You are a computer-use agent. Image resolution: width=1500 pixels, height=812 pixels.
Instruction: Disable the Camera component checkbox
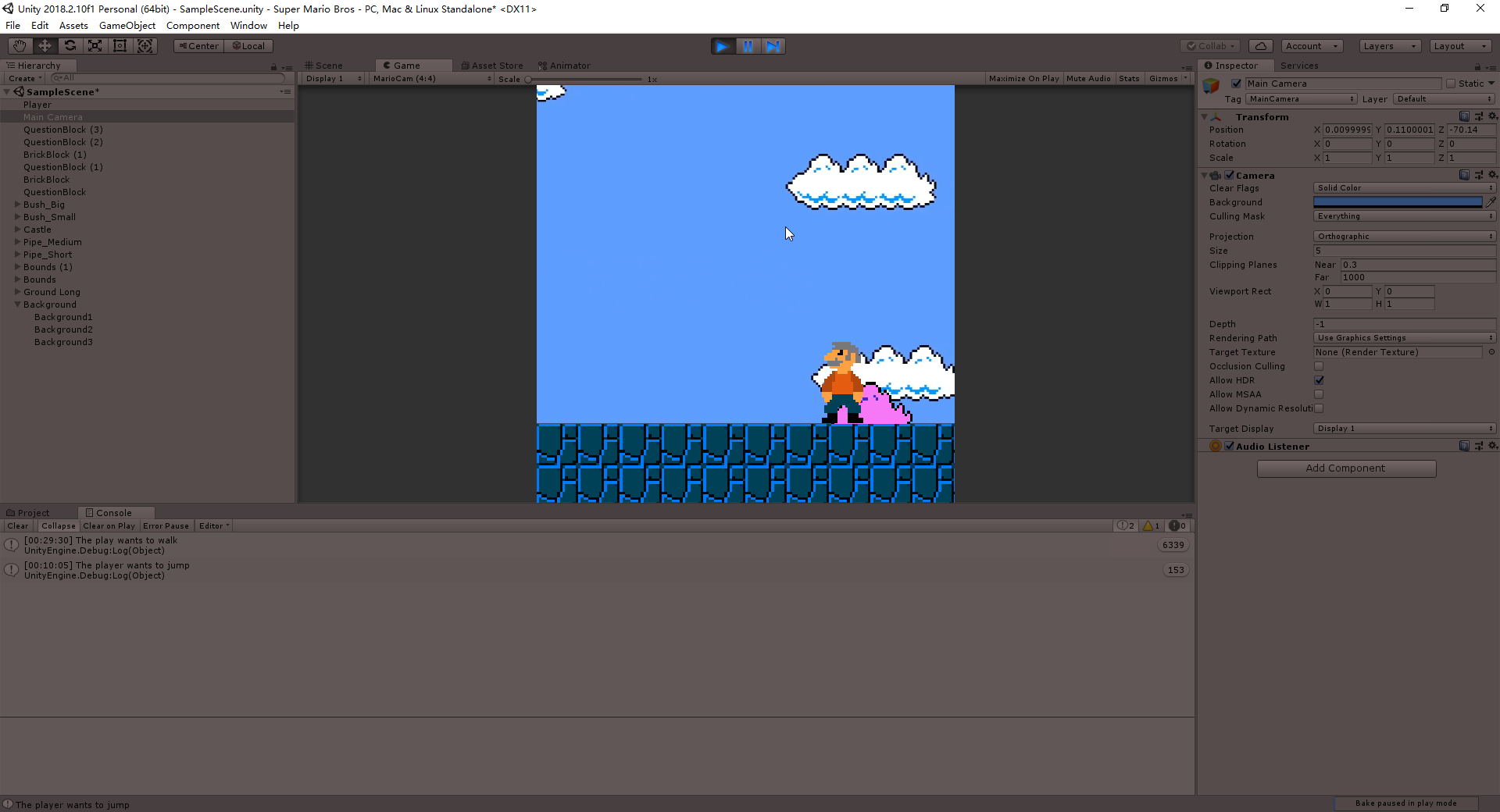click(x=1230, y=175)
